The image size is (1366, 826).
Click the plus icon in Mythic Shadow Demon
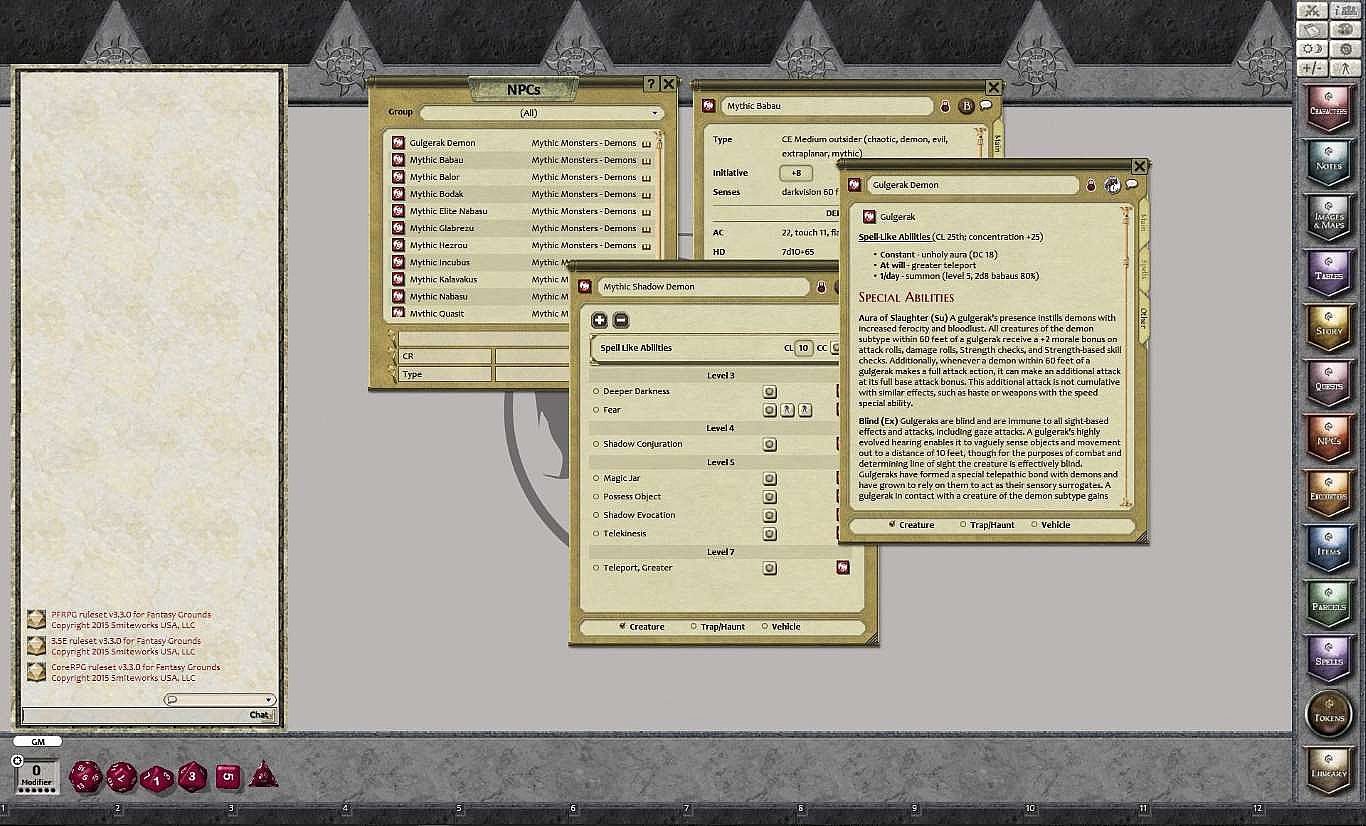pos(599,320)
